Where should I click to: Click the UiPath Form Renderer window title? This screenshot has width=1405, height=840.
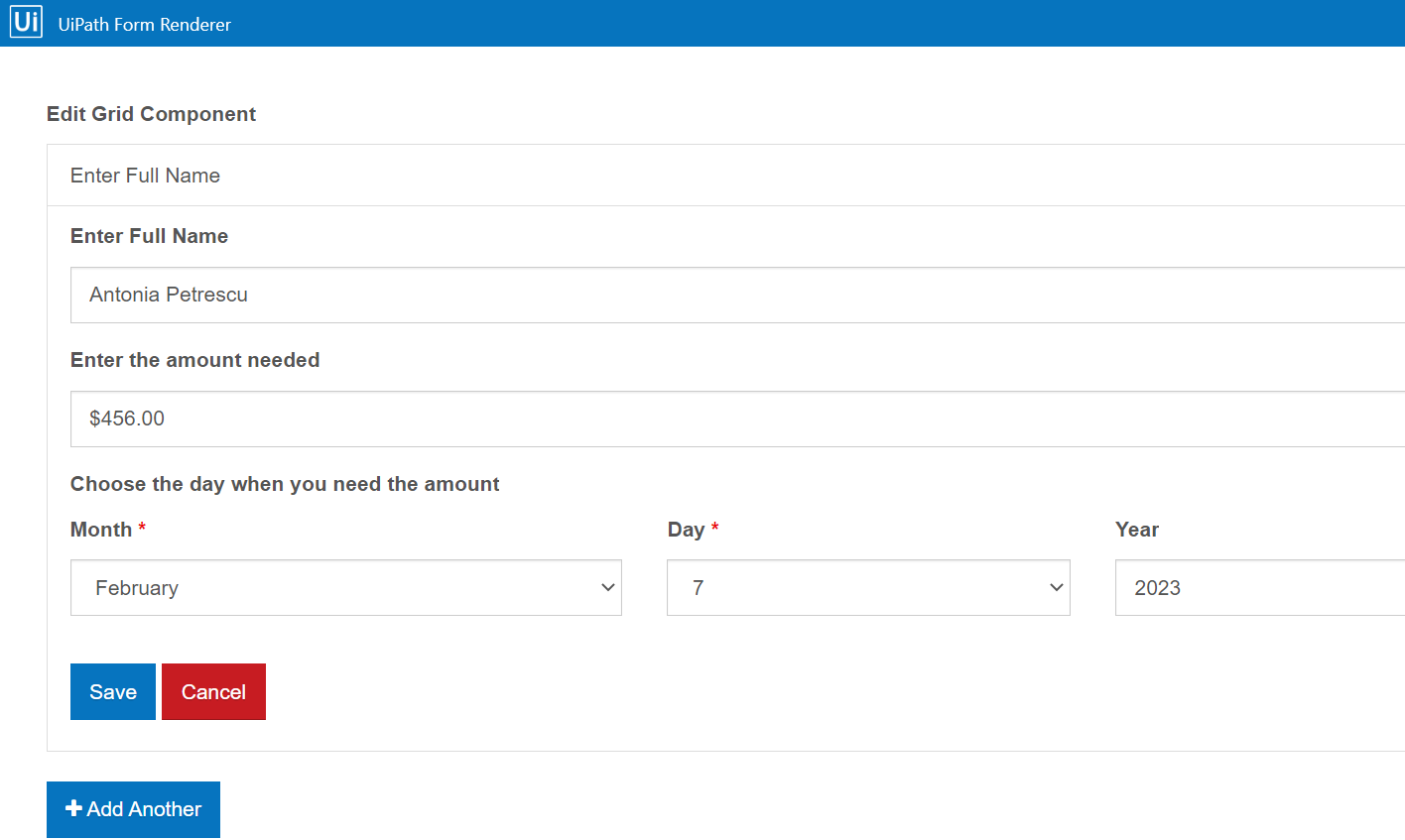coord(145,25)
